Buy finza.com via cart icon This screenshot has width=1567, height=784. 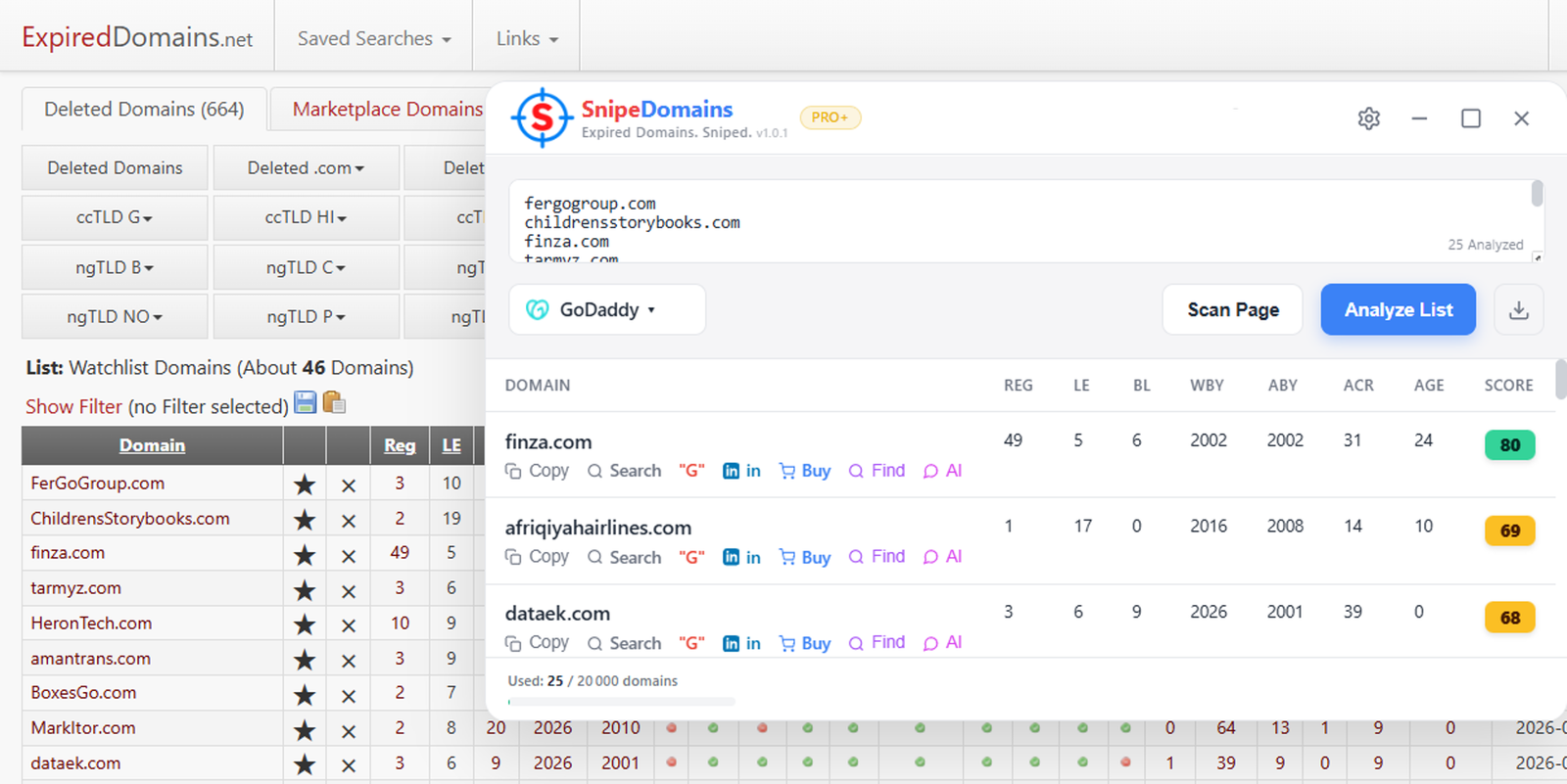point(804,471)
